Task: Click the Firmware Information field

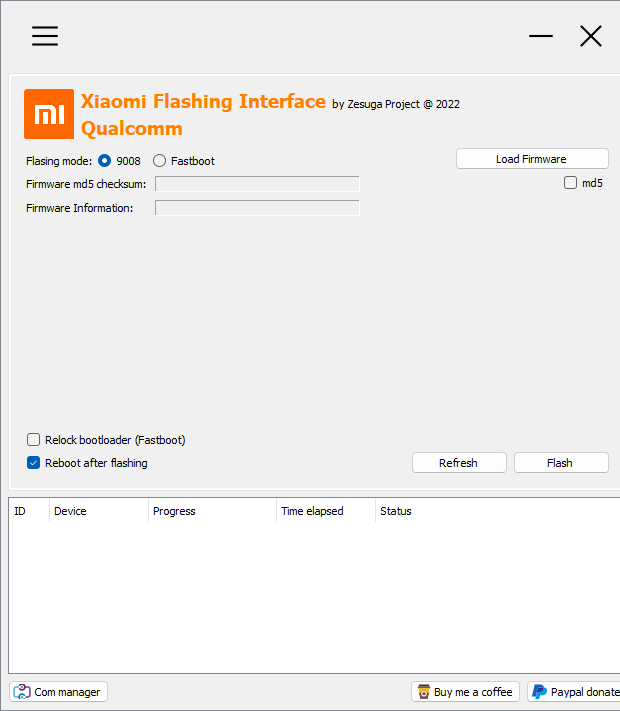Action: click(257, 208)
